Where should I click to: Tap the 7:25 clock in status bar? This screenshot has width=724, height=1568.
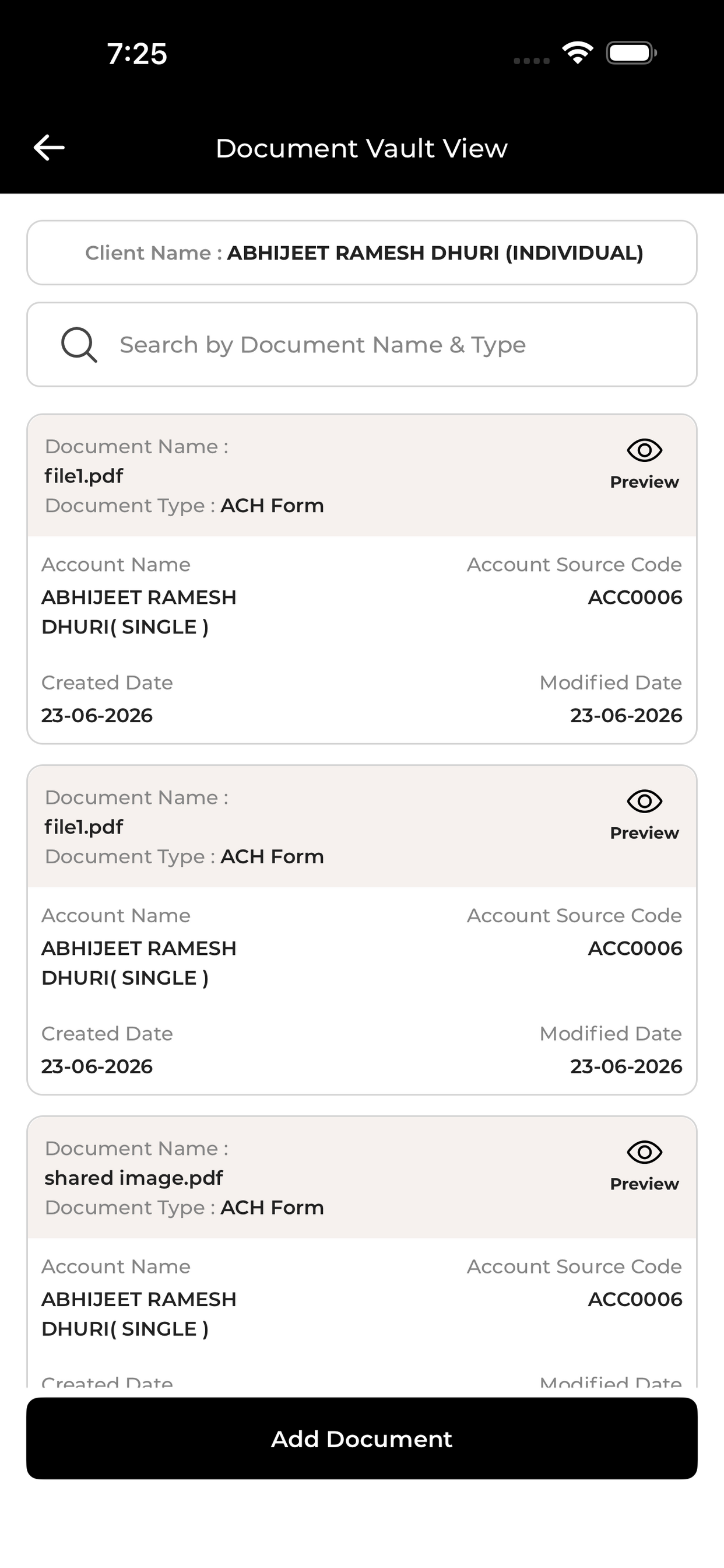click(x=138, y=54)
